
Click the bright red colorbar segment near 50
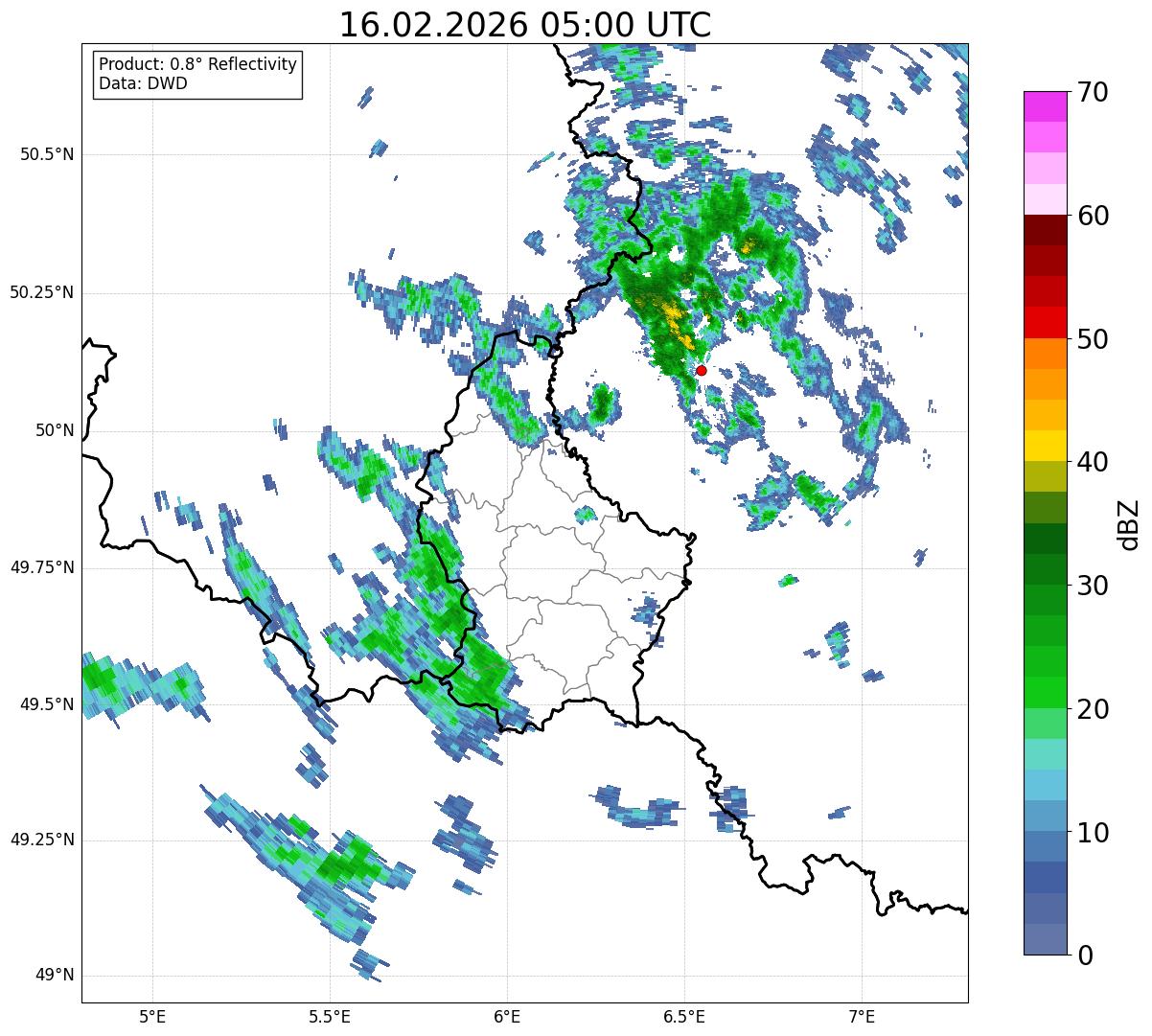tap(1045, 322)
